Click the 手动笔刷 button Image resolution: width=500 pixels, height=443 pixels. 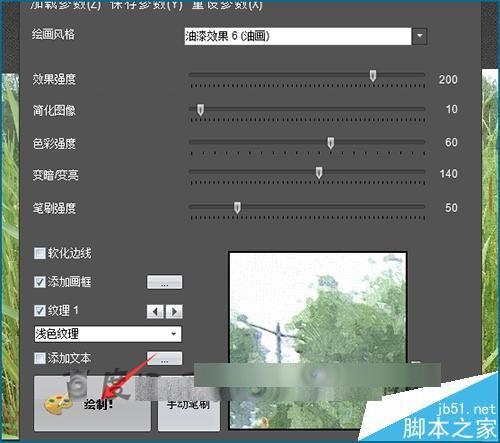[188, 404]
